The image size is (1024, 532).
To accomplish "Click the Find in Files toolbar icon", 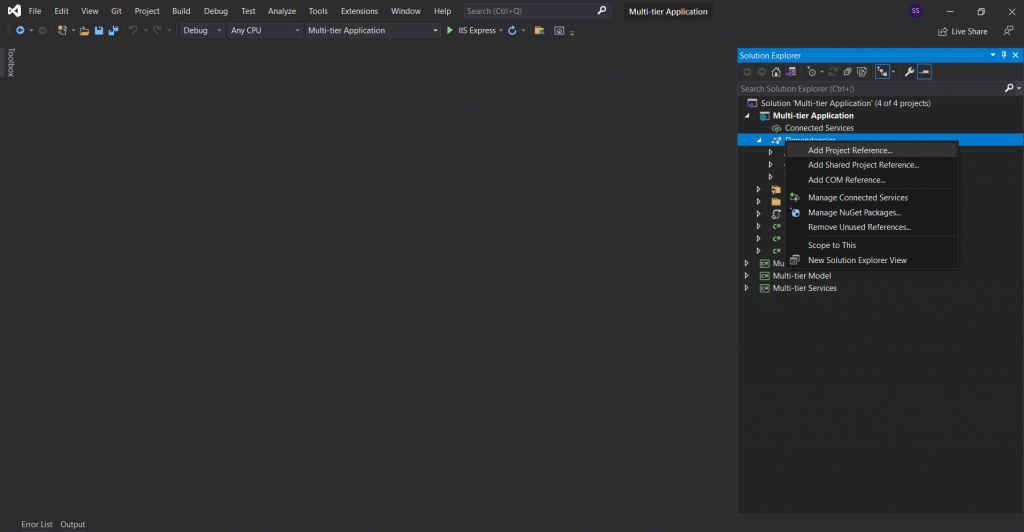I will (539, 31).
